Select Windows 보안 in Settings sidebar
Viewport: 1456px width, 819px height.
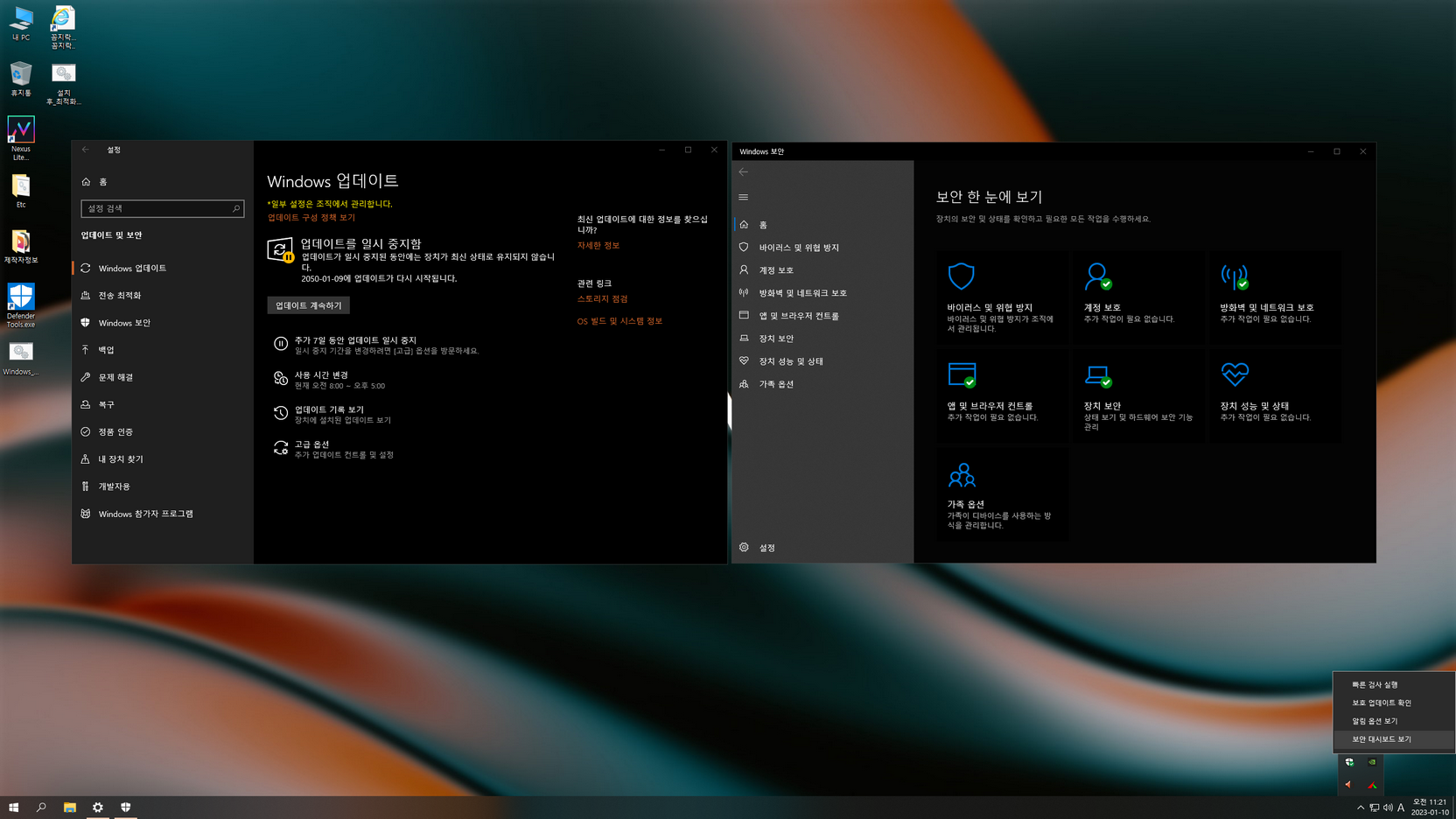click(x=163, y=323)
